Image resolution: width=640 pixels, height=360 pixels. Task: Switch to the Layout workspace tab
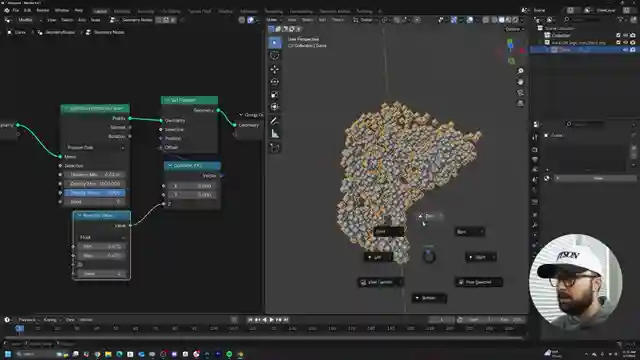tap(100, 11)
